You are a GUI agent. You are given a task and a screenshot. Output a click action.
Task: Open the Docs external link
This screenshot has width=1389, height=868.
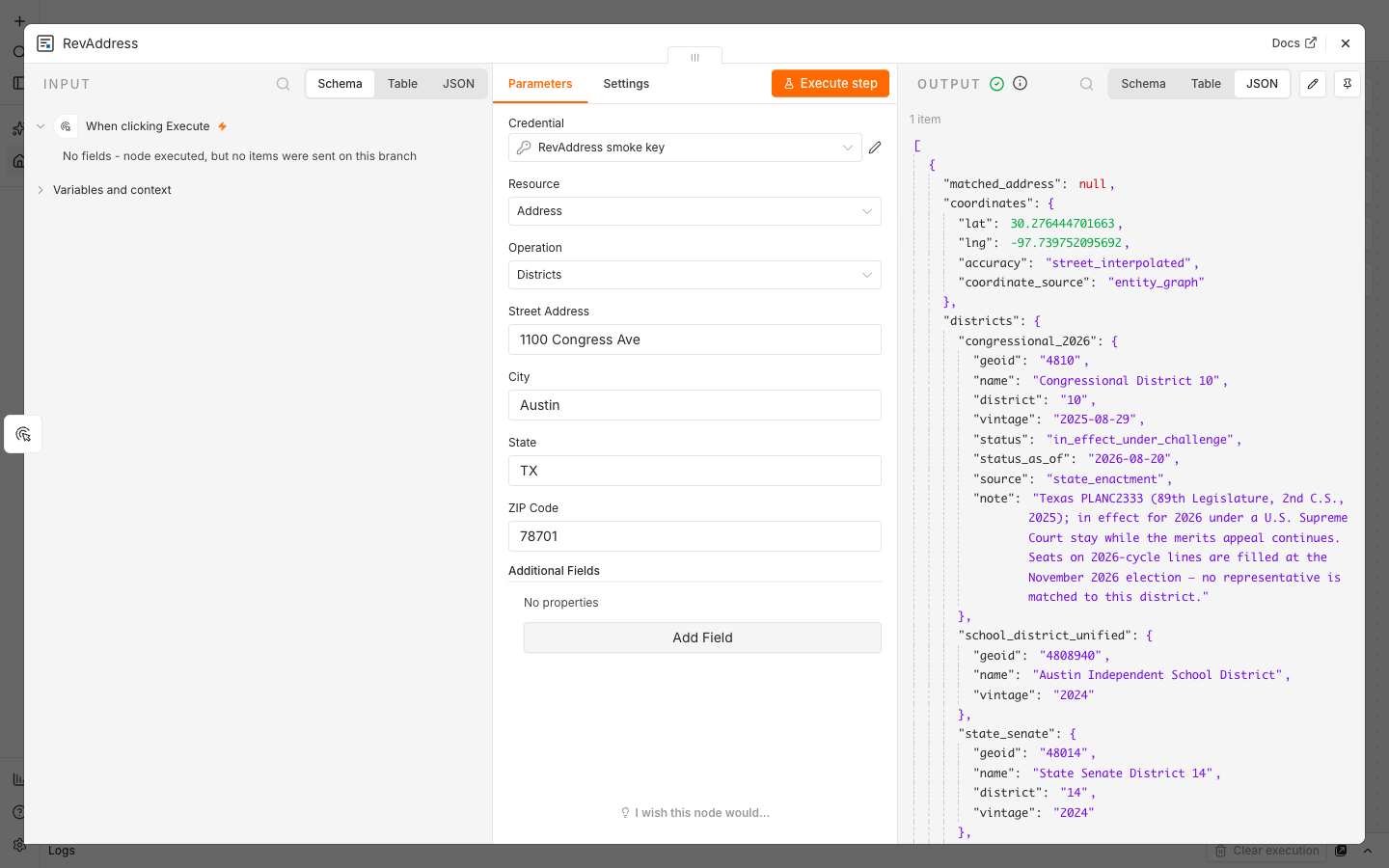coord(1294,43)
